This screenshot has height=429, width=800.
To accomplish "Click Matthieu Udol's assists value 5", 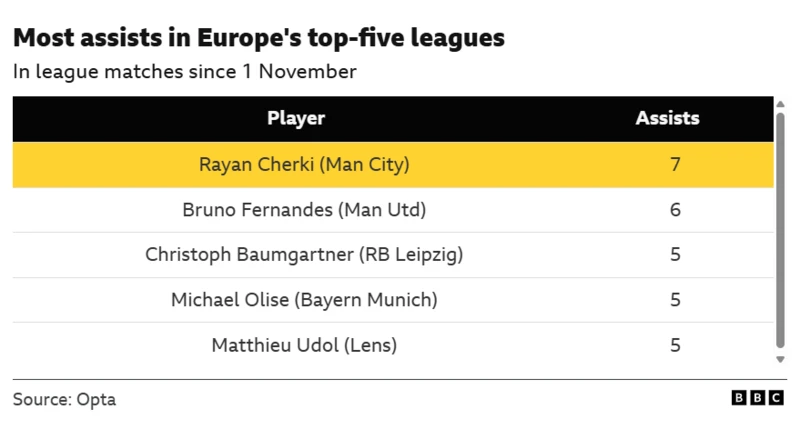I will (675, 345).
